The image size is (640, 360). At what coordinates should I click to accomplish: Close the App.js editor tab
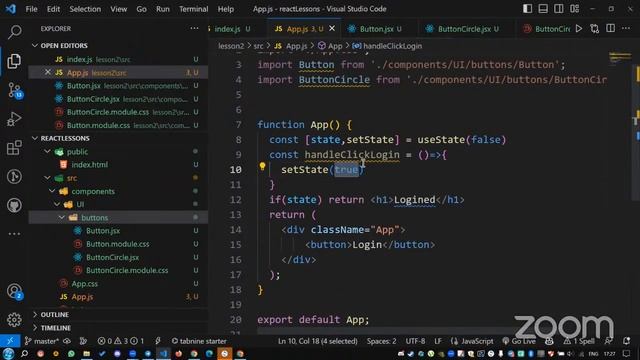pos(332,29)
